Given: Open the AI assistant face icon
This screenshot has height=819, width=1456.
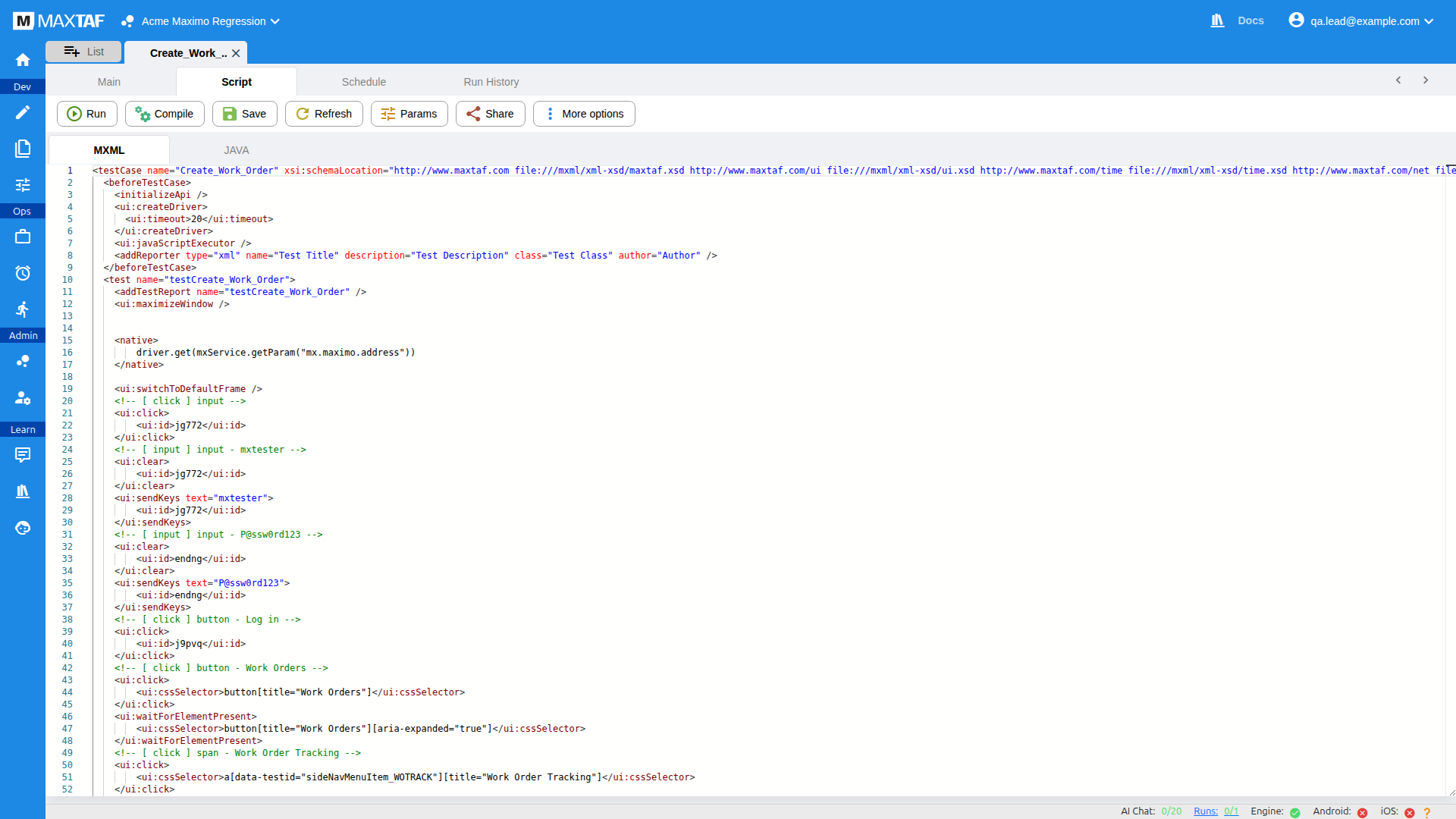Looking at the screenshot, I should tap(23, 528).
